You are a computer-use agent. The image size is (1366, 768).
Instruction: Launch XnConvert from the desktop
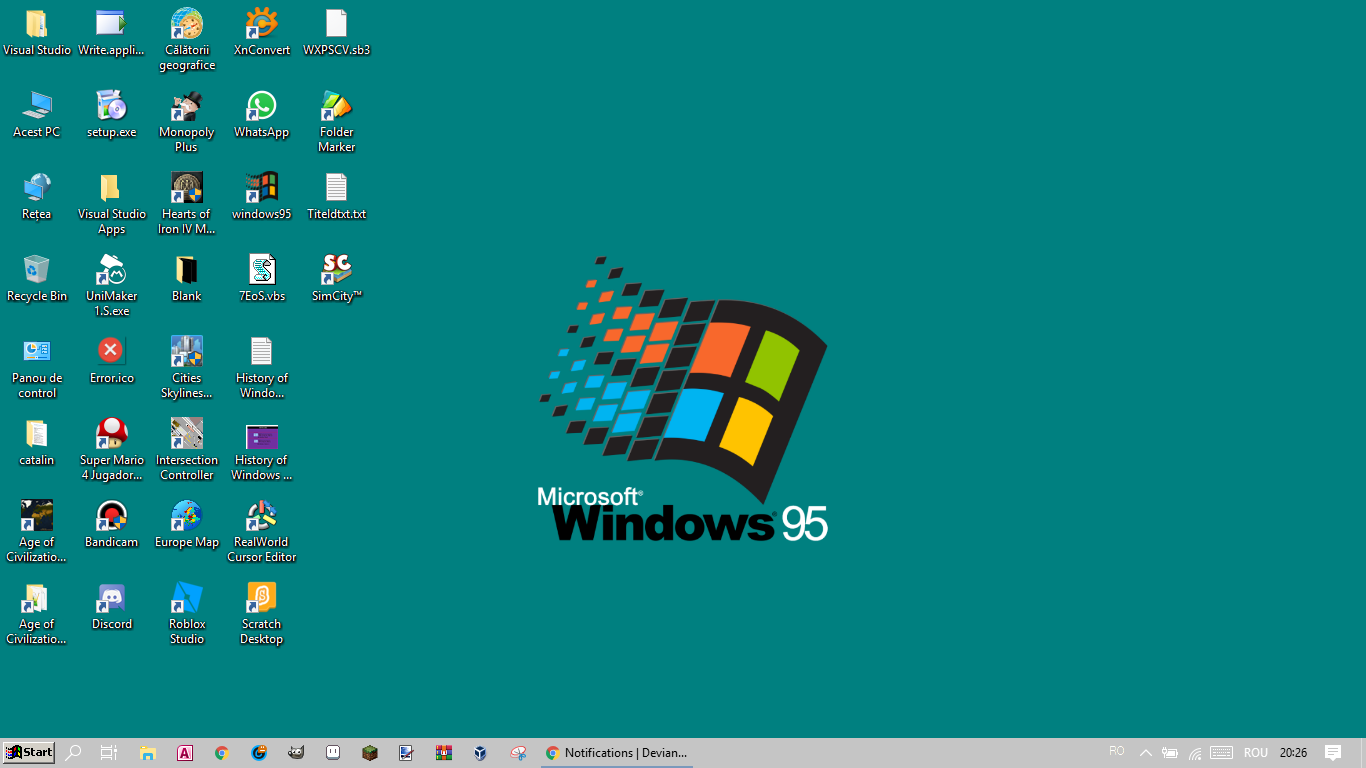262,33
